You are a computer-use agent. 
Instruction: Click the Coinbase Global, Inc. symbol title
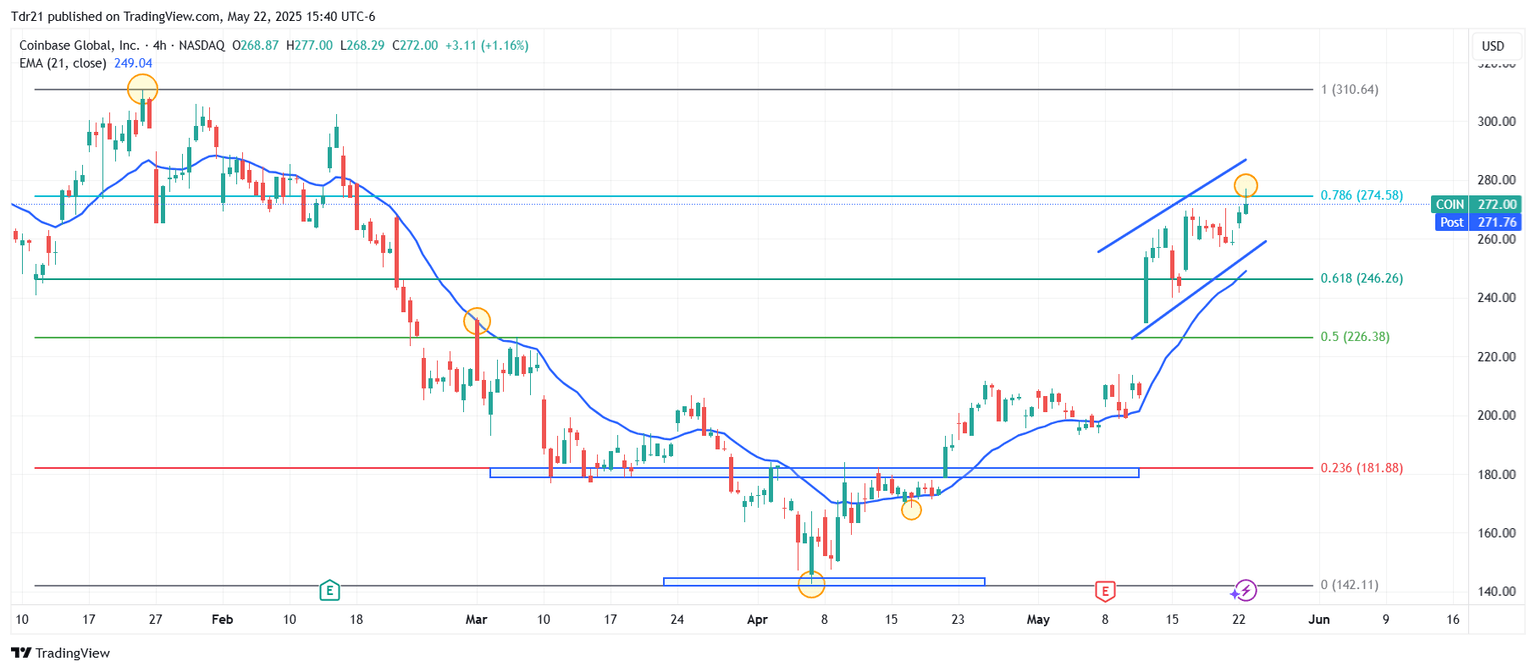[x=79, y=45]
